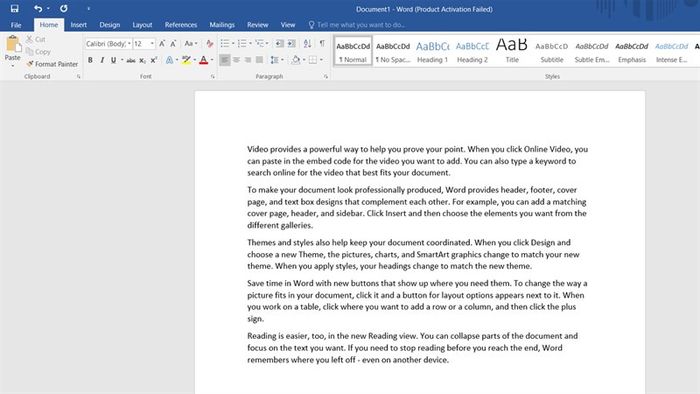Apply the Emphasis style
Image resolution: width=700 pixels, height=394 pixels.
point(632,51)
